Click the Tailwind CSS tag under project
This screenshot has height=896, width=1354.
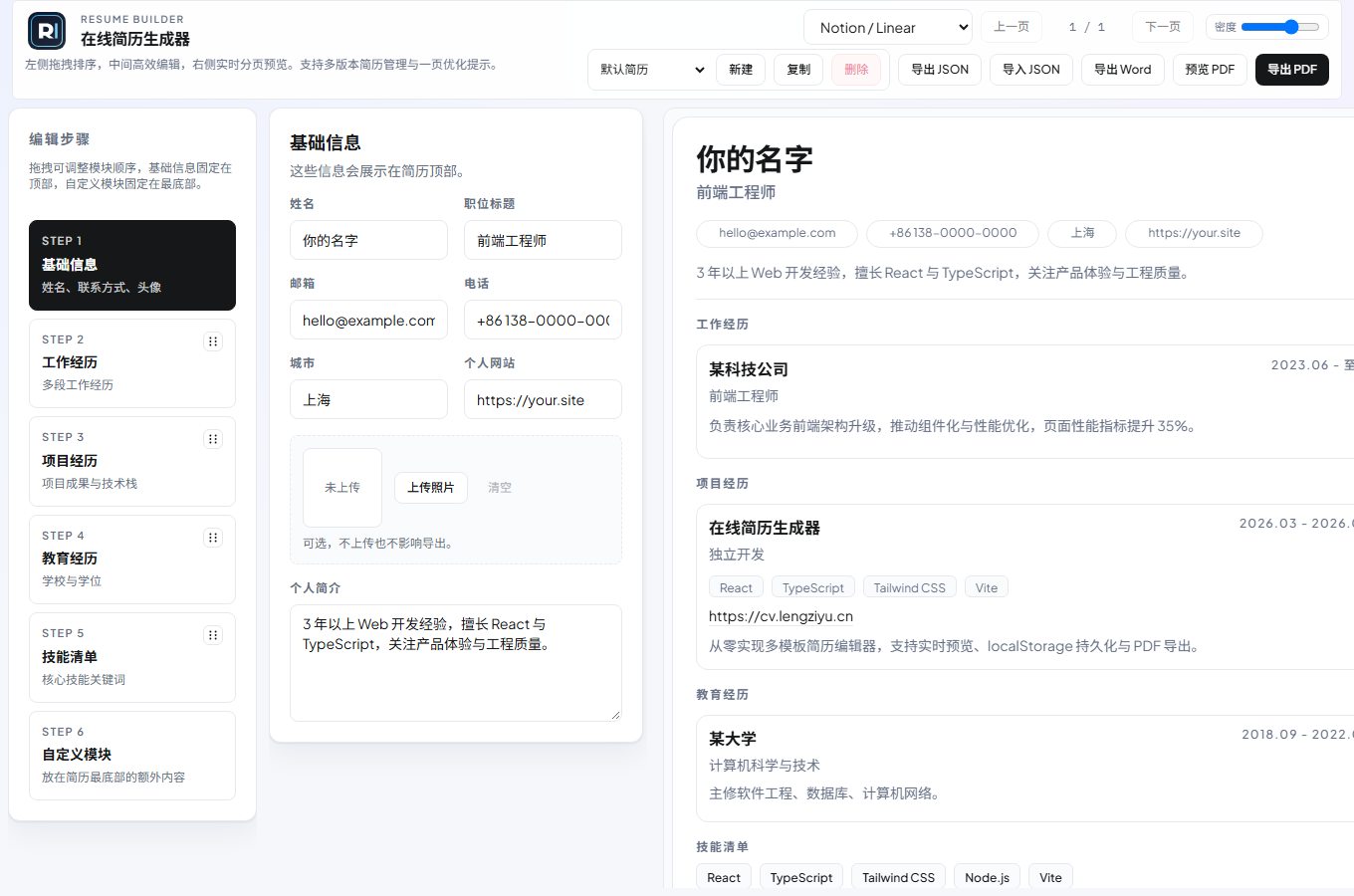[910, 587]
